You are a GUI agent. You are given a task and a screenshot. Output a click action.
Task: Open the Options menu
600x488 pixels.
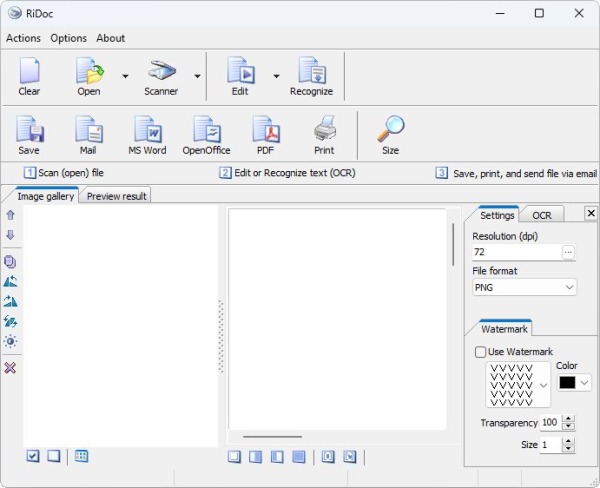tap(68, 38)
